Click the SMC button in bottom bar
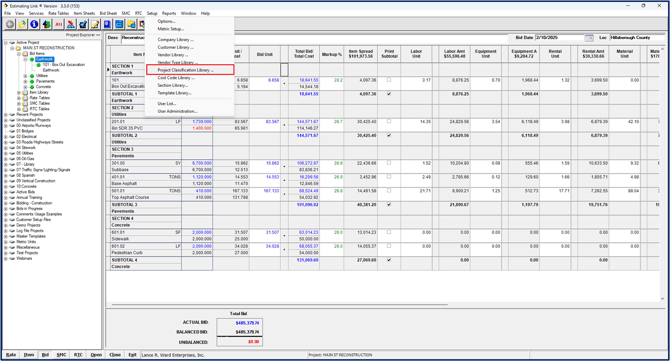 (x=62, y=355)
